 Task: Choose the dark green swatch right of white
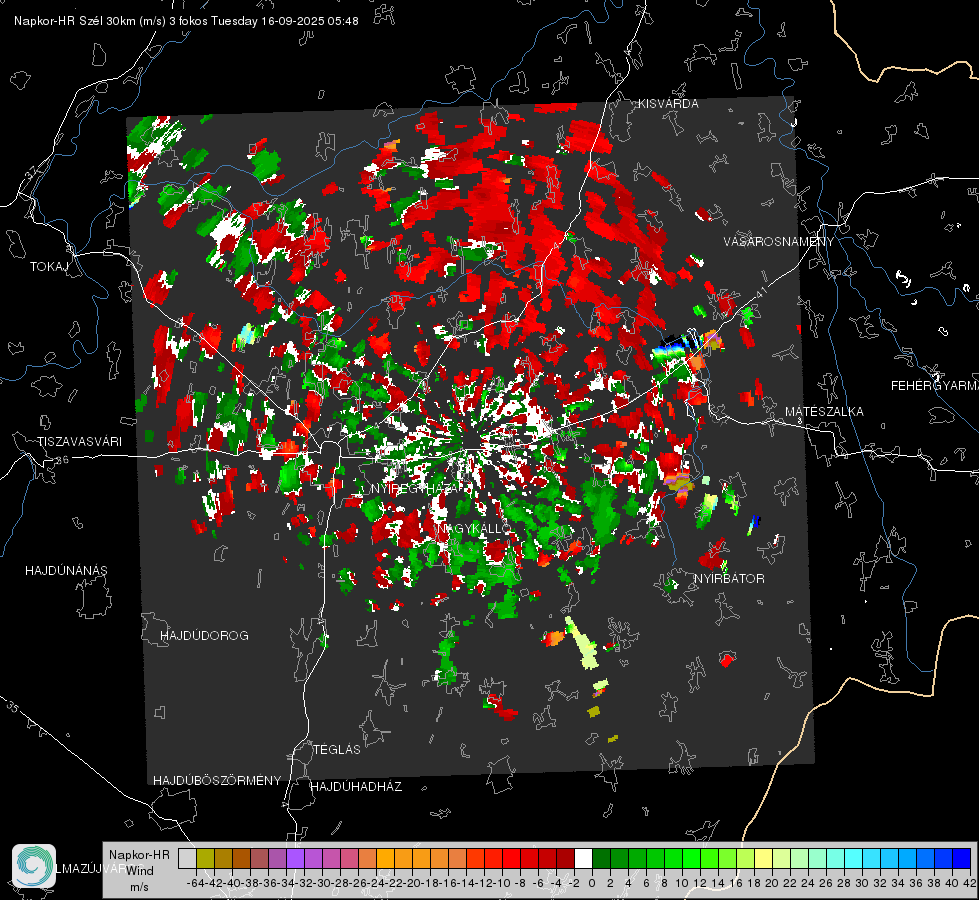click(x=601, y=858)
